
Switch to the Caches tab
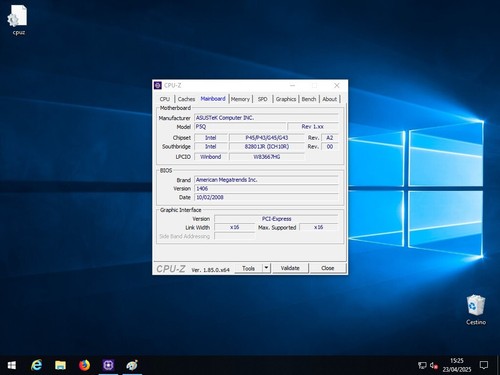point(186,99)
